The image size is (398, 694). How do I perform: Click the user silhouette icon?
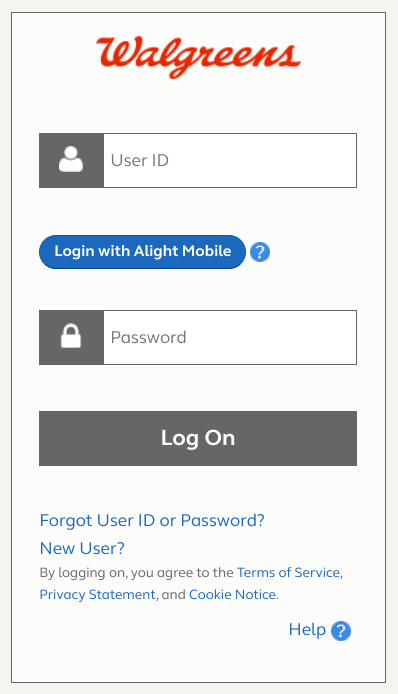click(71, 159)
